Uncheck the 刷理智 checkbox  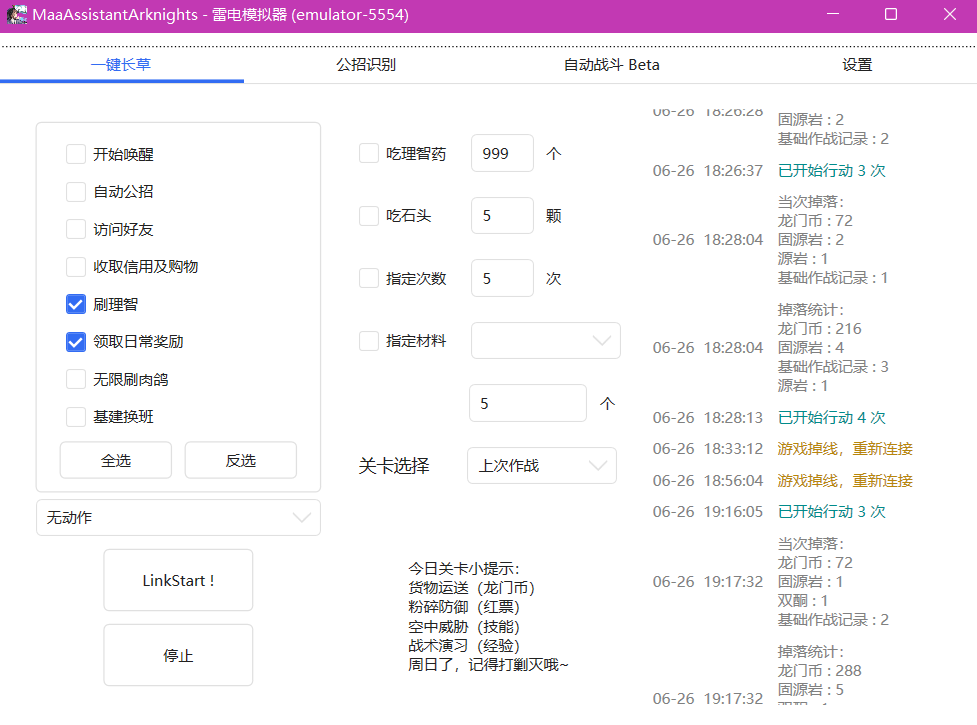(76, 304)
